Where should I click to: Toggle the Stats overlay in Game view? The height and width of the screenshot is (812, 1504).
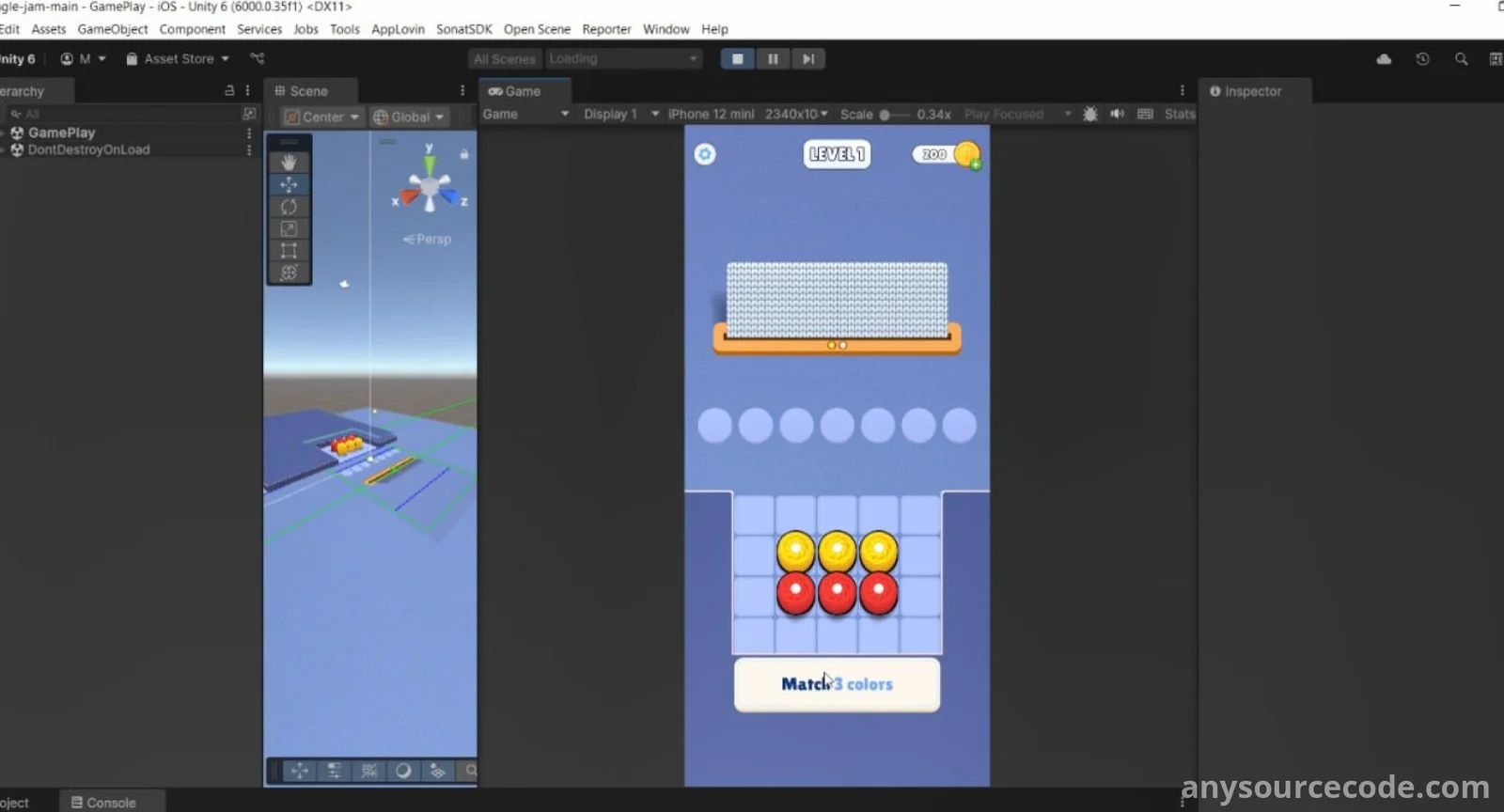click(1179, 114)
